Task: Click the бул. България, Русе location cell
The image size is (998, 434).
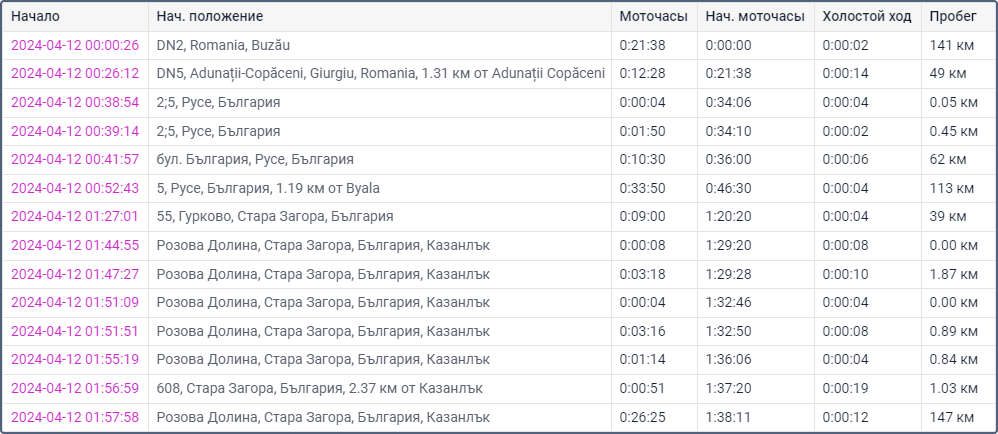Action: coord(255,159)
